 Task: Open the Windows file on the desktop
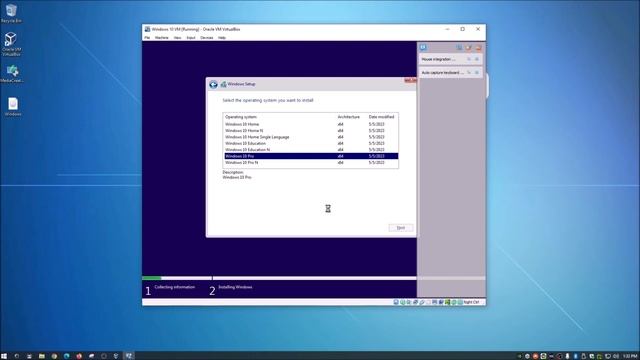coord(13,107)
